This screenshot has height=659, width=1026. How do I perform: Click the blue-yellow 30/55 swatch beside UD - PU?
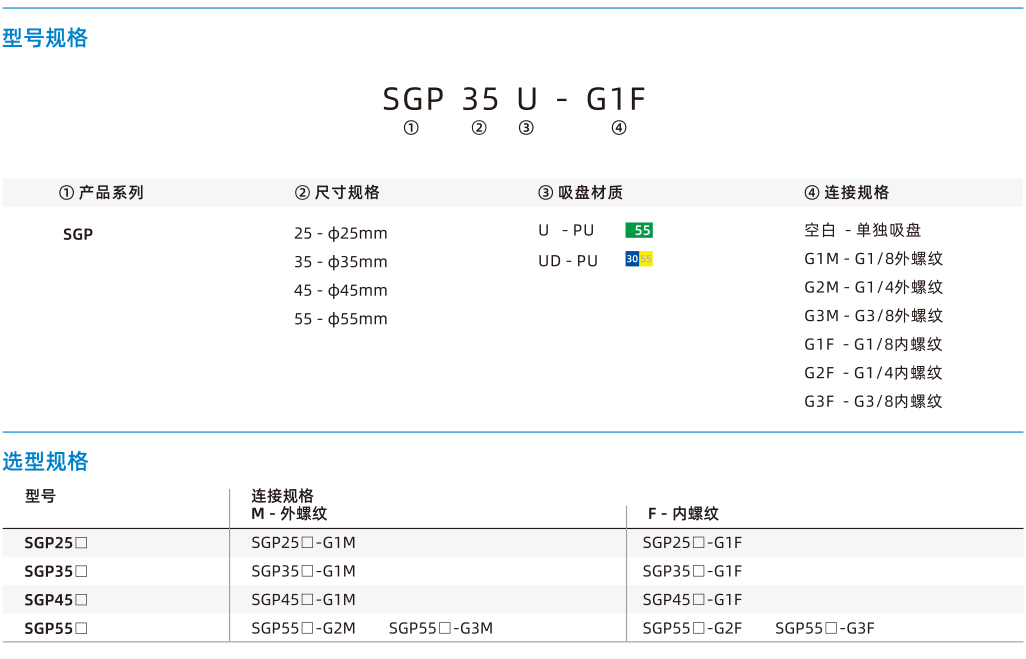coord(639,259)
